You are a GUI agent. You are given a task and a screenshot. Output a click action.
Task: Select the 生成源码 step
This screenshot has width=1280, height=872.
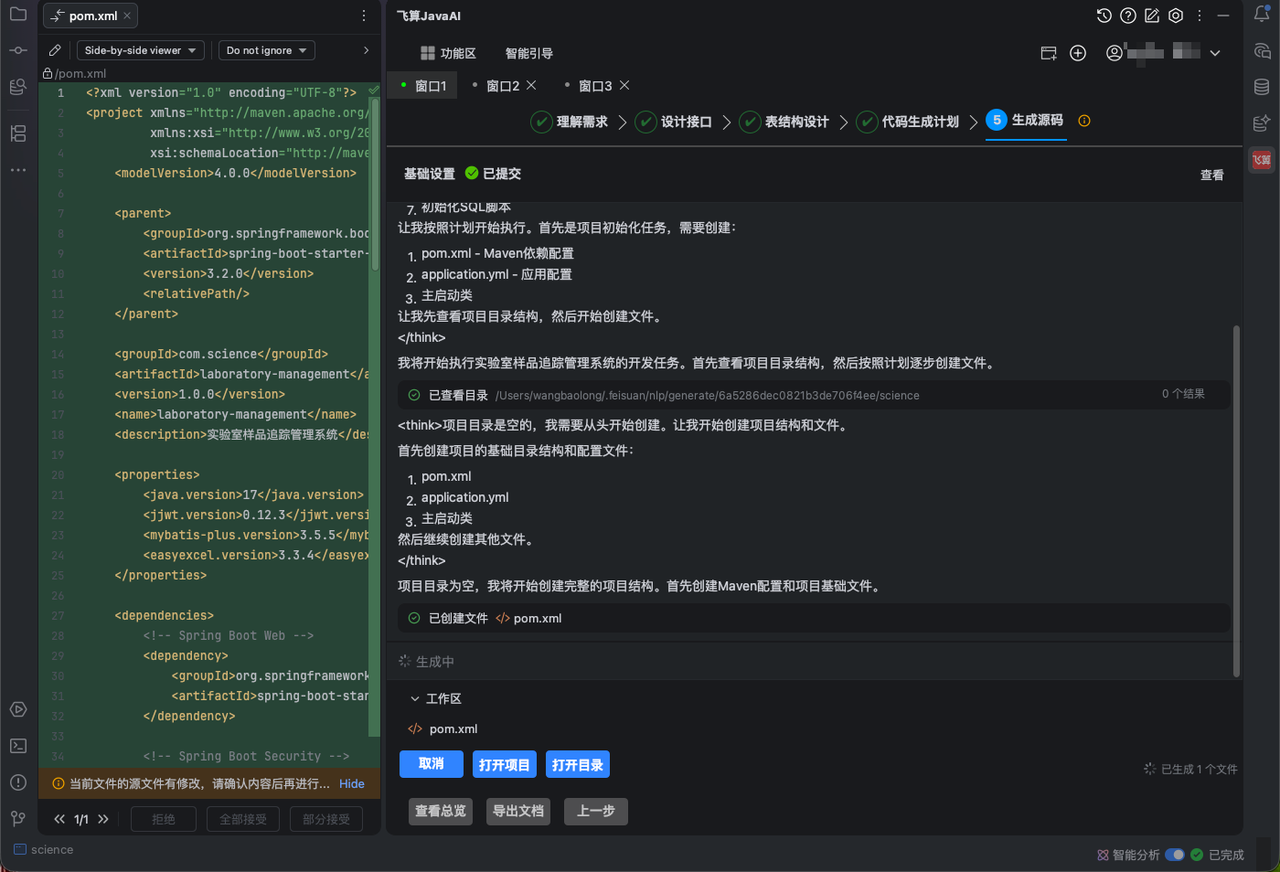[x=1025, y=121]
